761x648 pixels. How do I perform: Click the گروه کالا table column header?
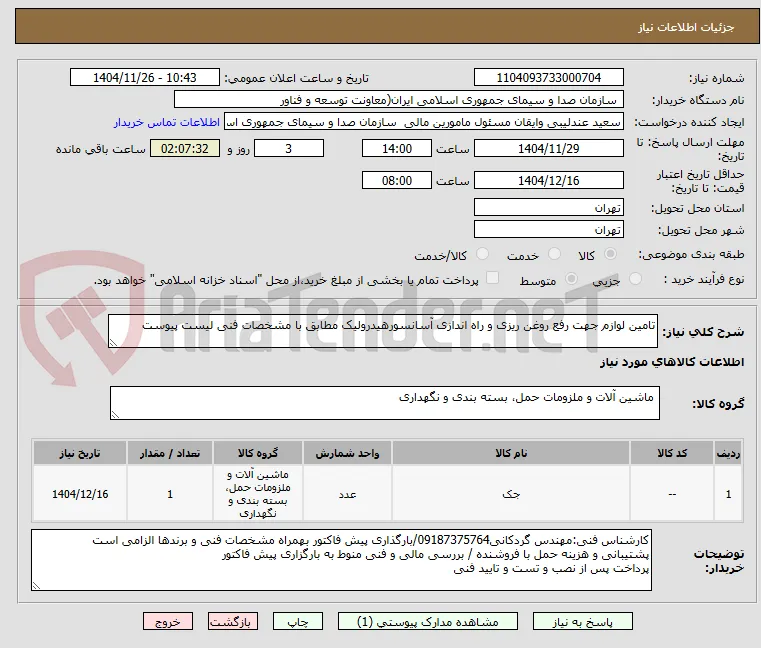tap(258, 453)
